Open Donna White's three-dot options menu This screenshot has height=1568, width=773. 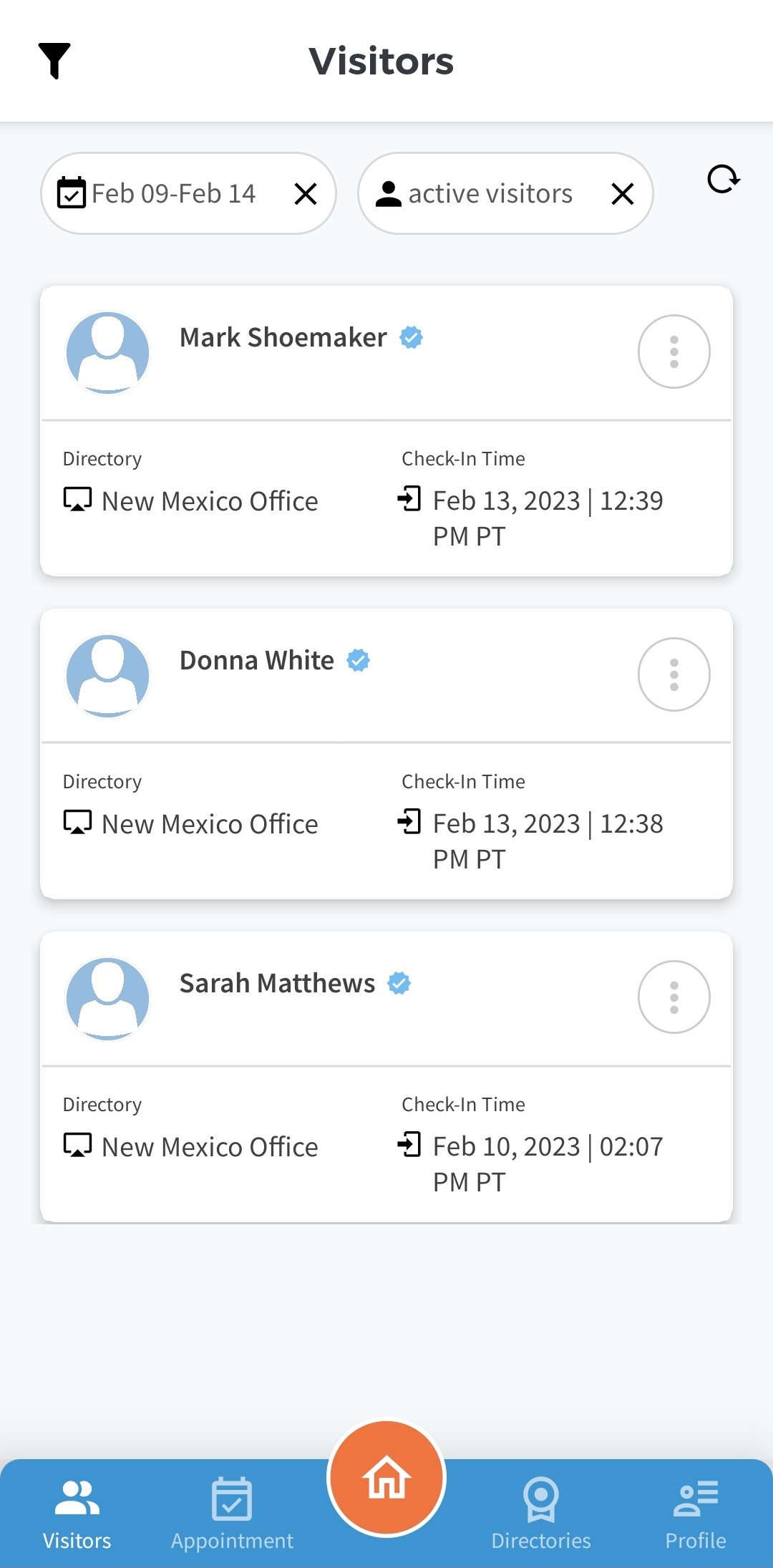click(x=674, y=674)
